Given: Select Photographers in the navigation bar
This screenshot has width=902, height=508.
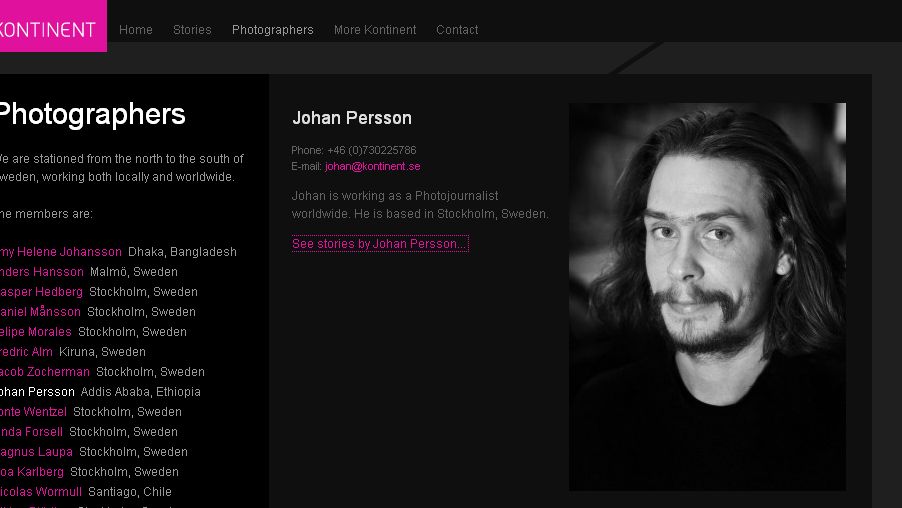Looking at the screenshot, I should click(x=272, y=30).
